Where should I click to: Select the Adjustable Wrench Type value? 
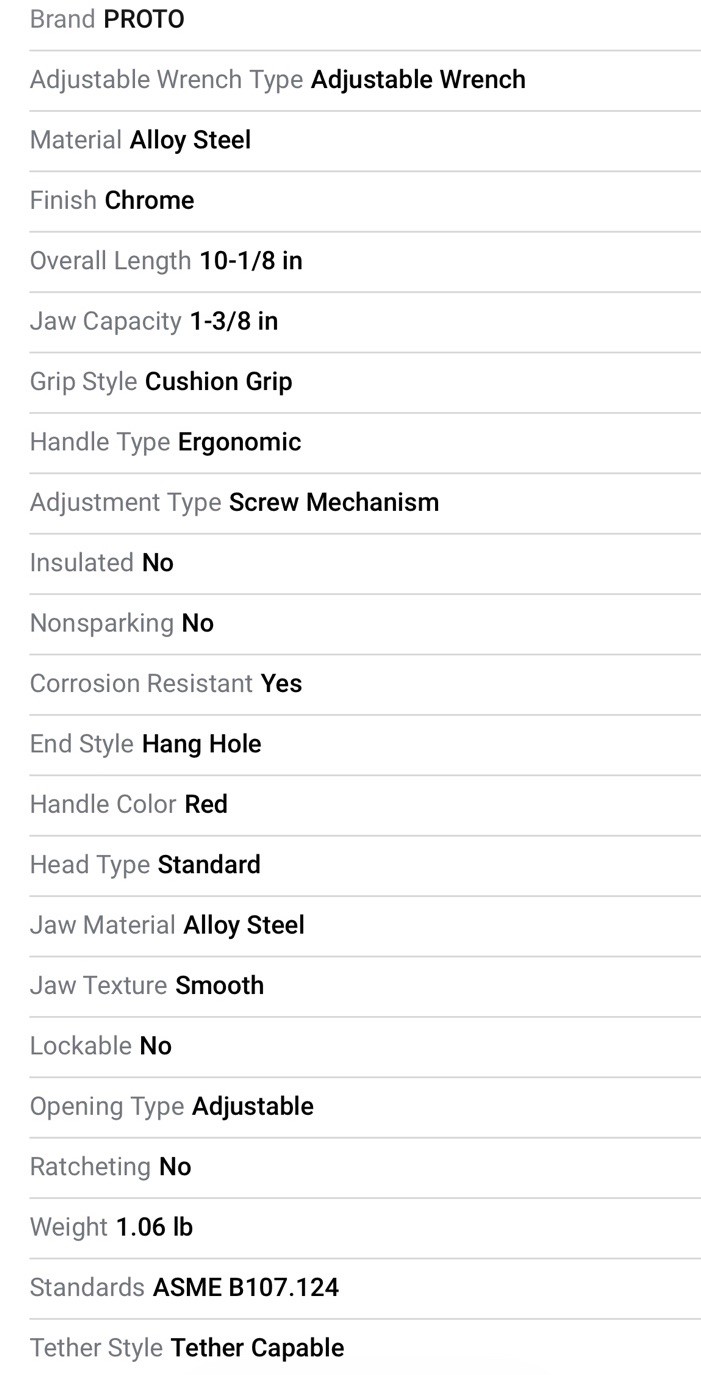tap(417, 80)
